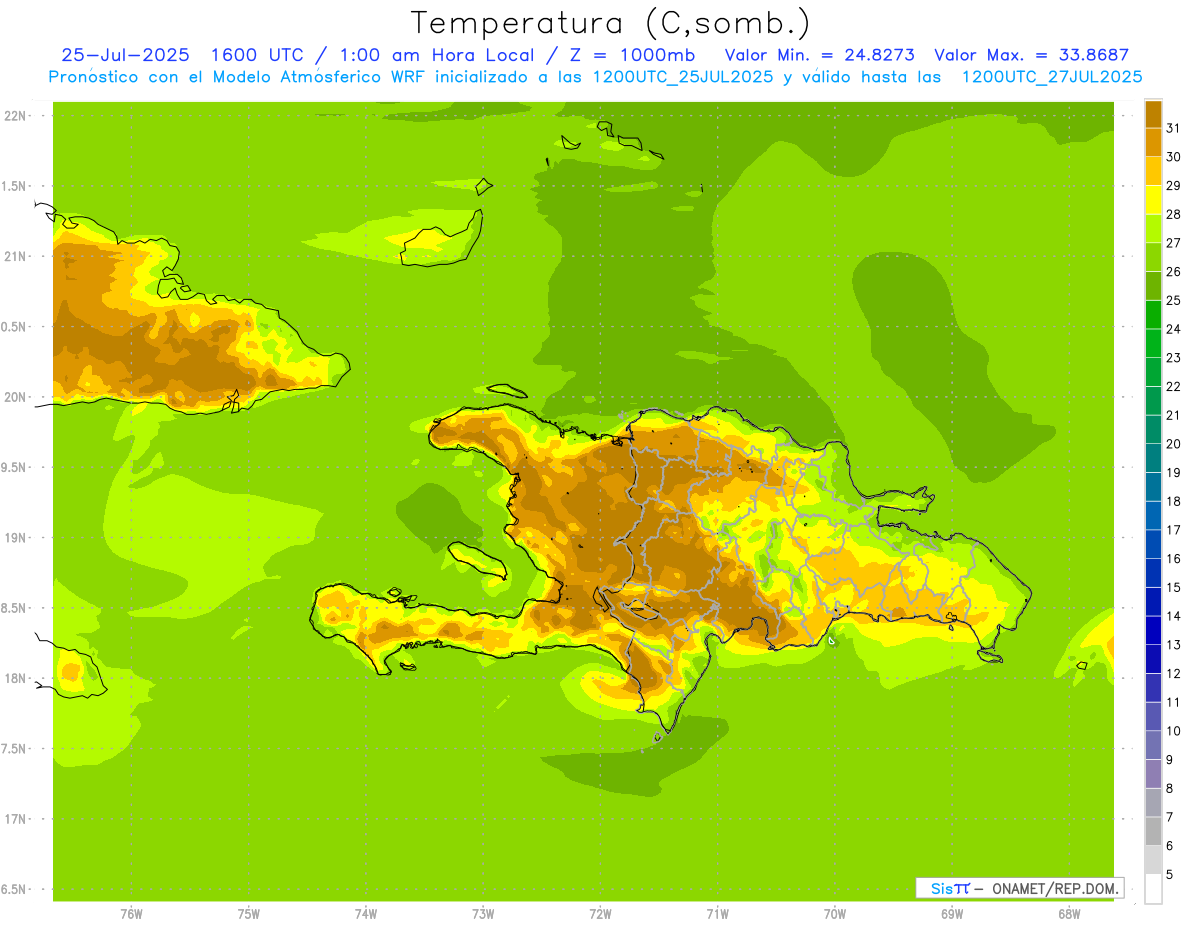Click the title "Temperatura (C,somb.)"
1200x927 pixels.
(x=611, y=23)
